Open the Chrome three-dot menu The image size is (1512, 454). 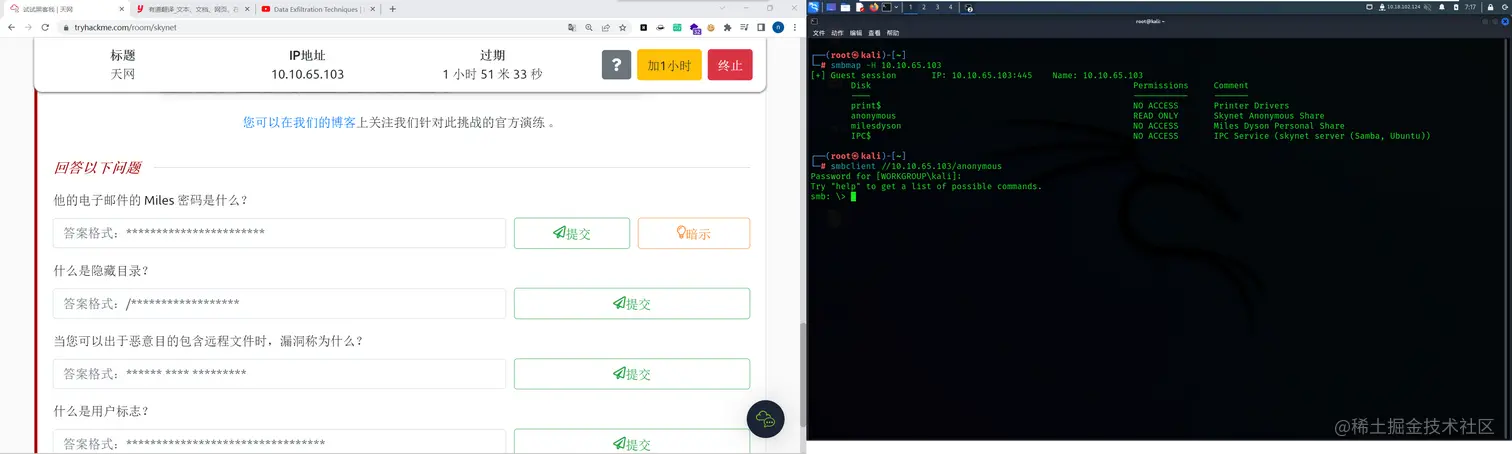(x=795, y=27)
